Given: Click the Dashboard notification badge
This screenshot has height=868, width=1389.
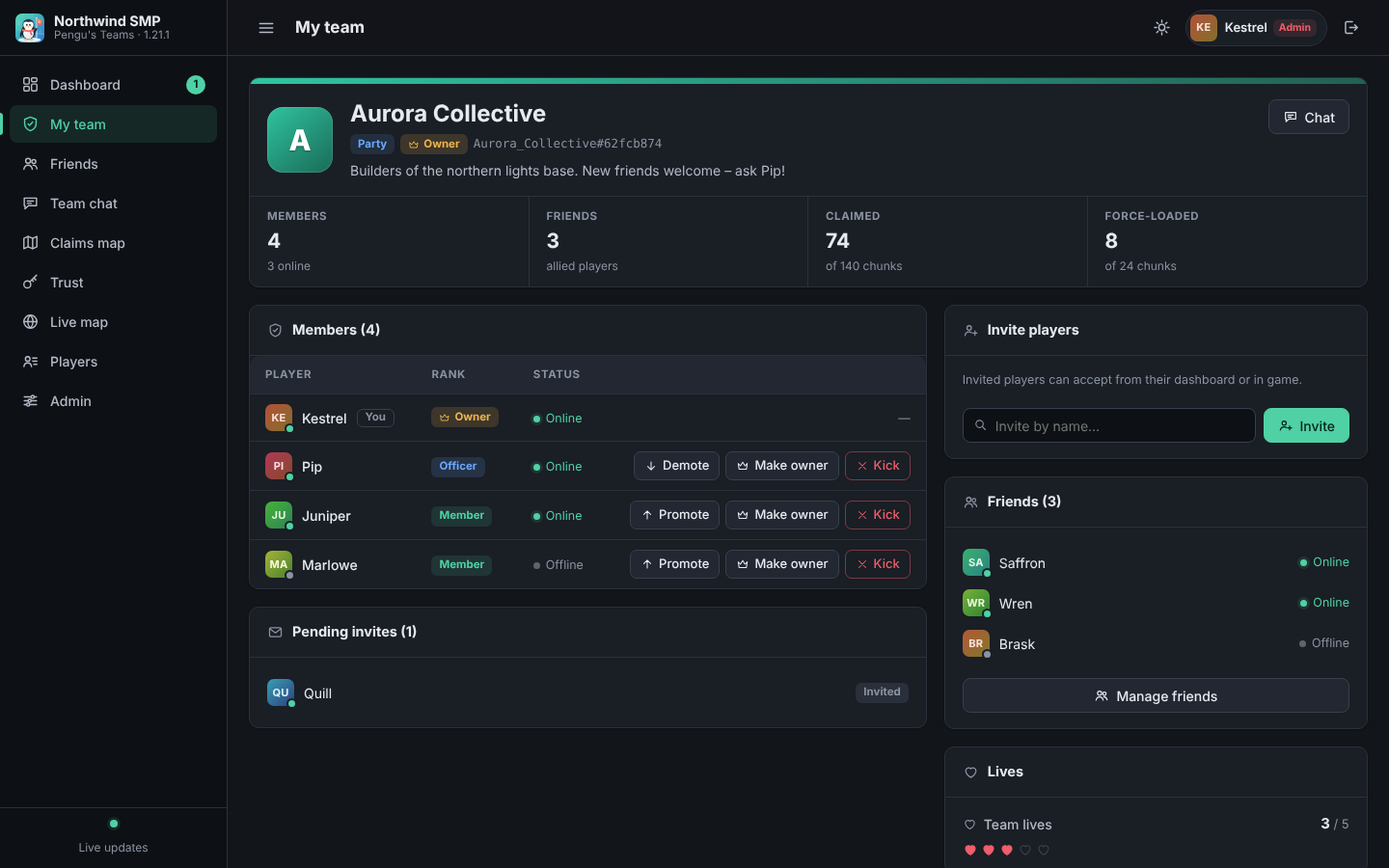Looking at the screenshot, I should pos(196,85).
